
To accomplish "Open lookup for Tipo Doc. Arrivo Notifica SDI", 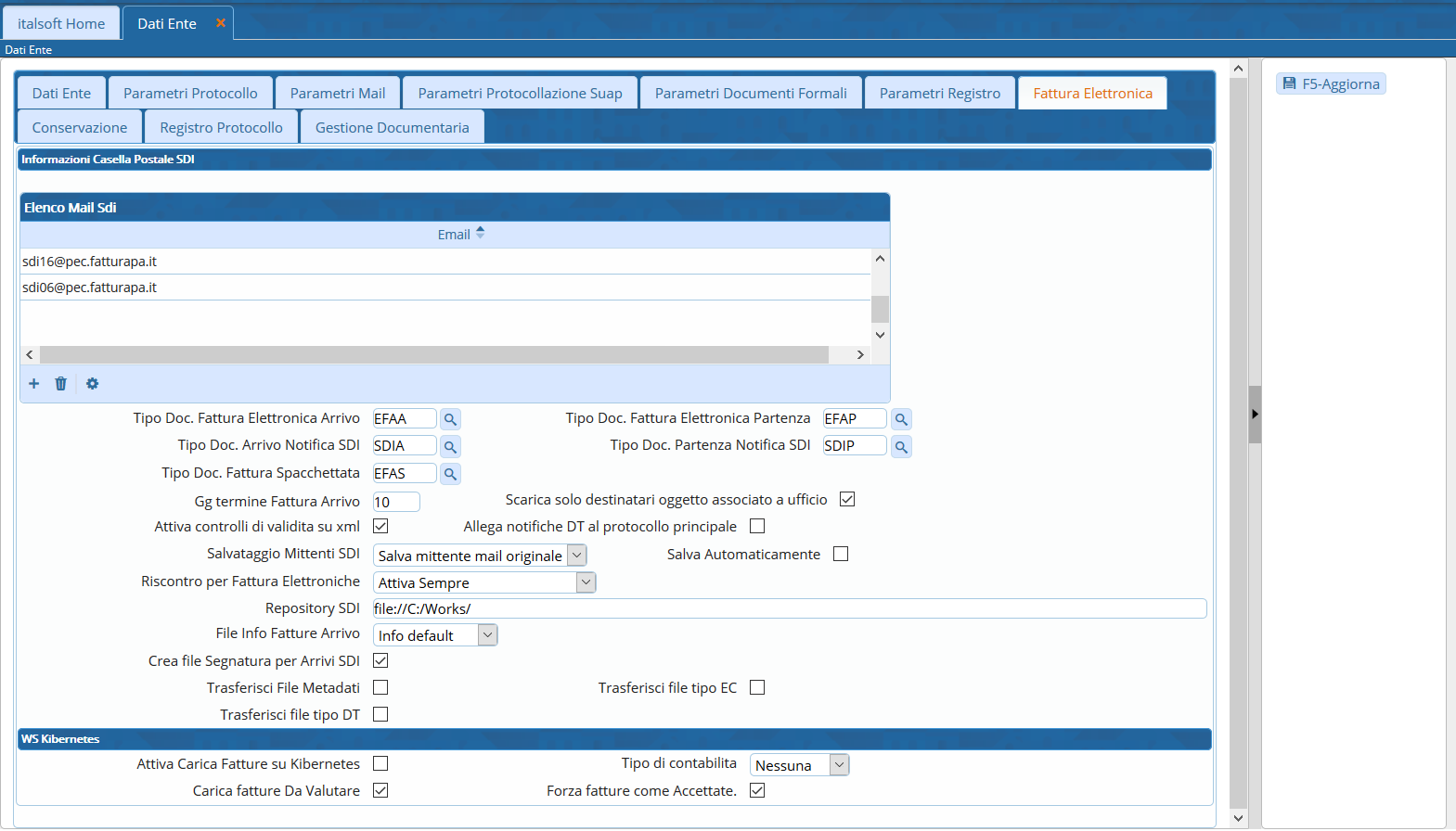I will [x=450, y=447].
